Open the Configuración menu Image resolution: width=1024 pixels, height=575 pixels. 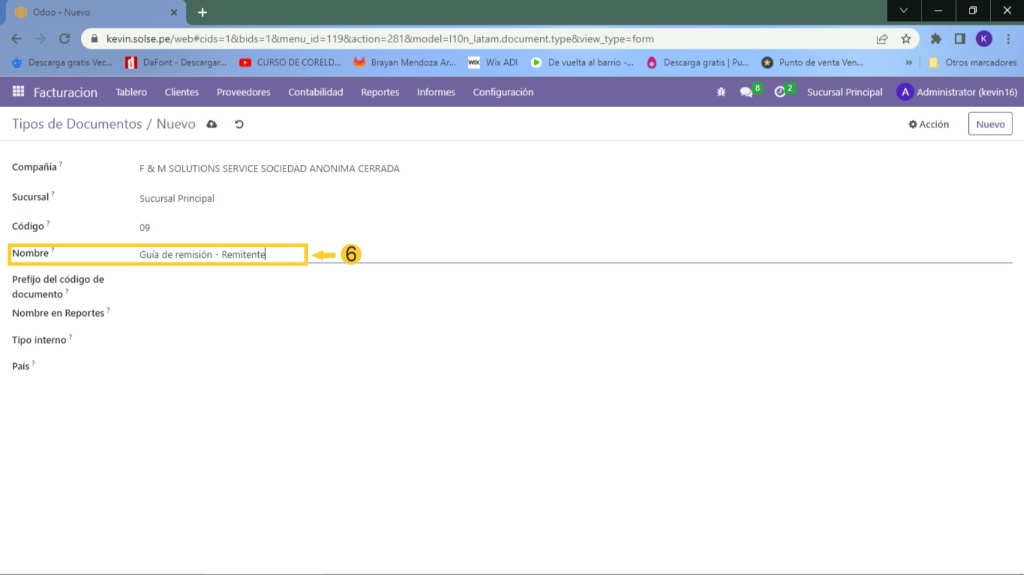coord(503,92)
